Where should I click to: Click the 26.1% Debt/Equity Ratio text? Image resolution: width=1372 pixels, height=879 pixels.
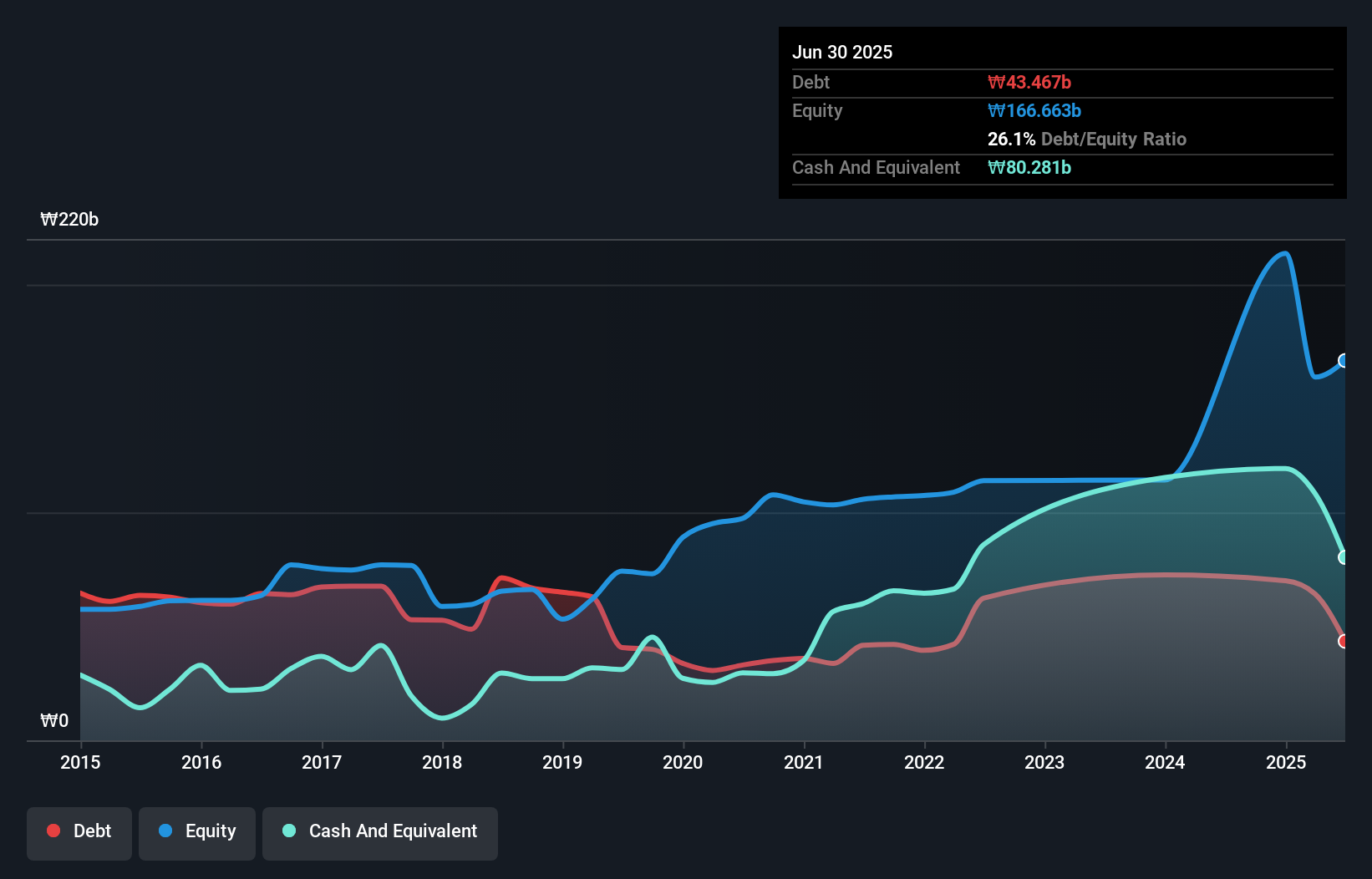point(1087,140)
